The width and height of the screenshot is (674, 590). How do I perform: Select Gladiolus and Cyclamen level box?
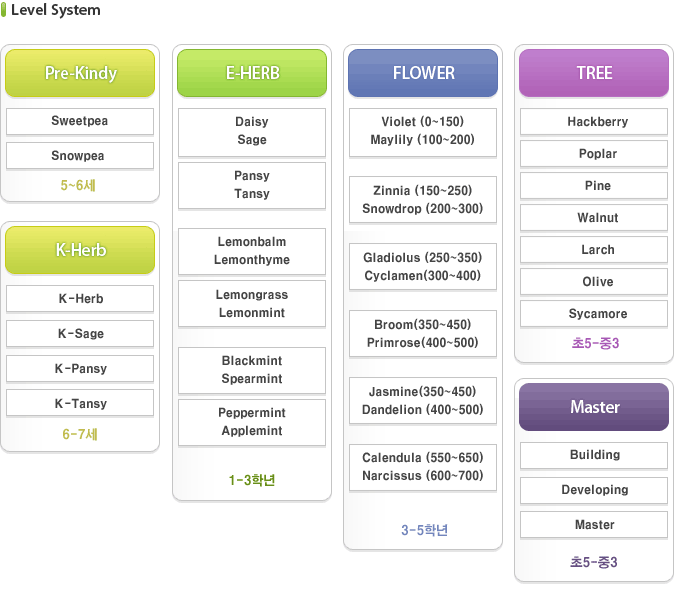[x=423, y=266]
